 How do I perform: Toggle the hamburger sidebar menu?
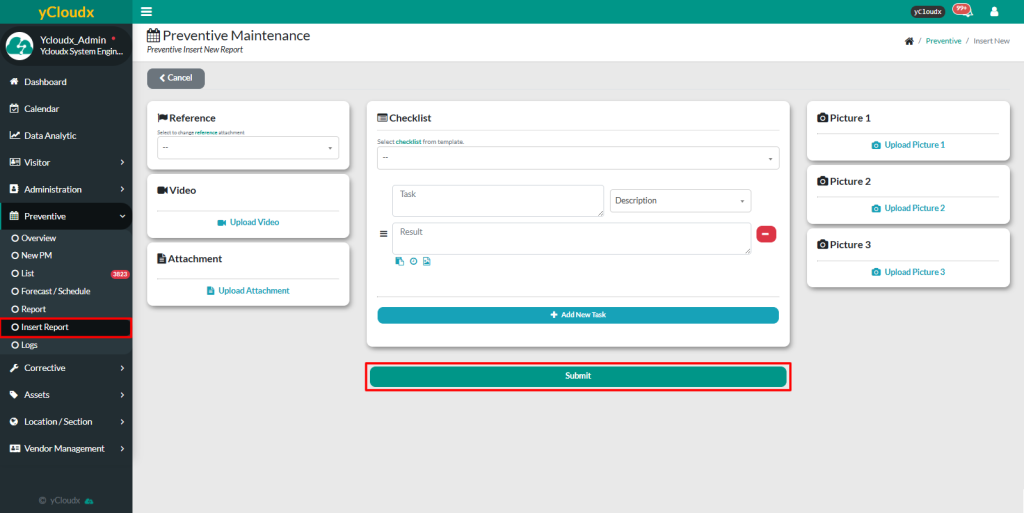(x=147, y=12)
